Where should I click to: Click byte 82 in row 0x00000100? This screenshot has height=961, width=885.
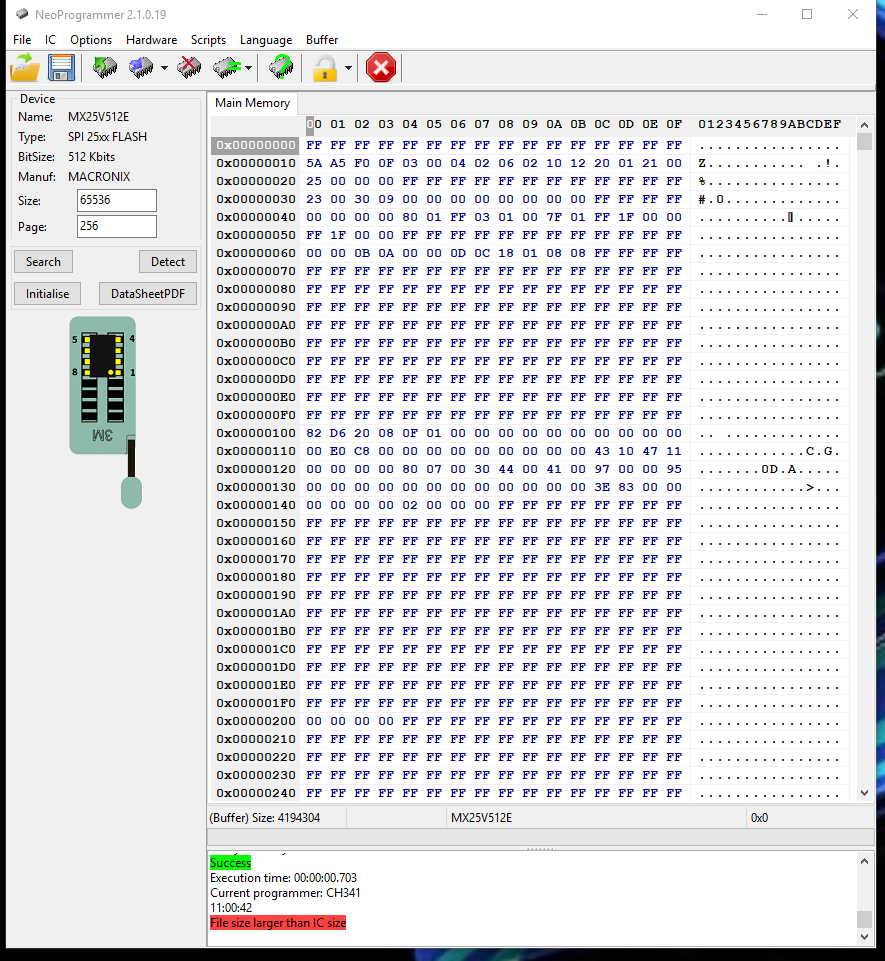pos(314,433)
